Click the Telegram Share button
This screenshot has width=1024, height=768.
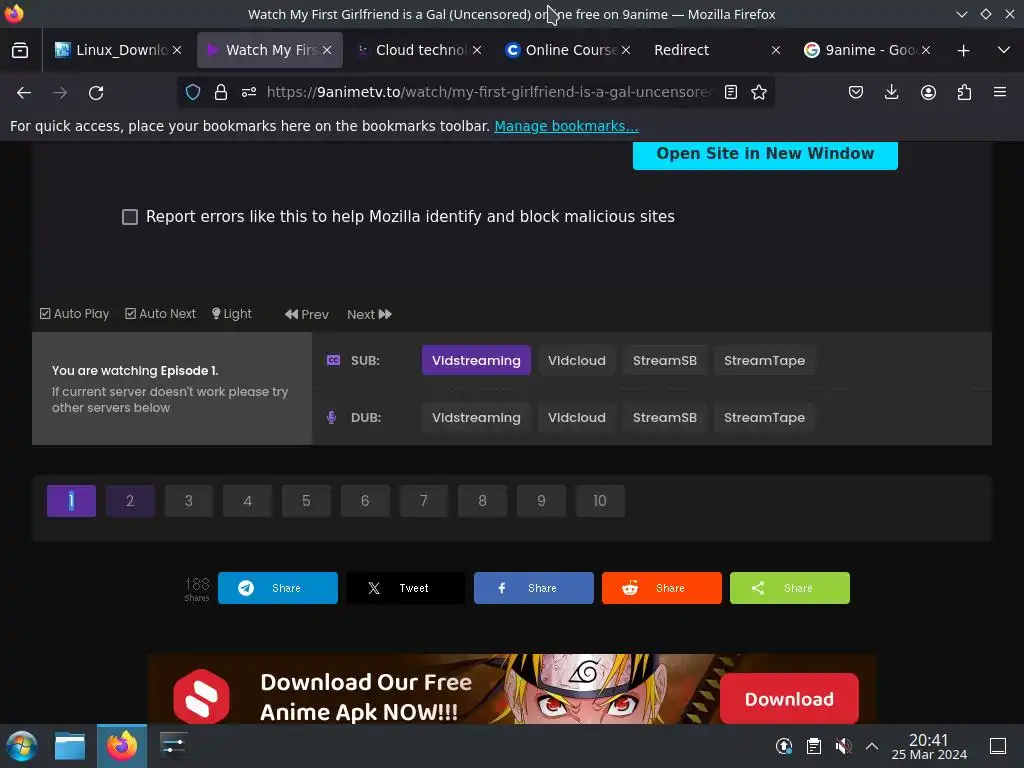click(x=278, y=588)
